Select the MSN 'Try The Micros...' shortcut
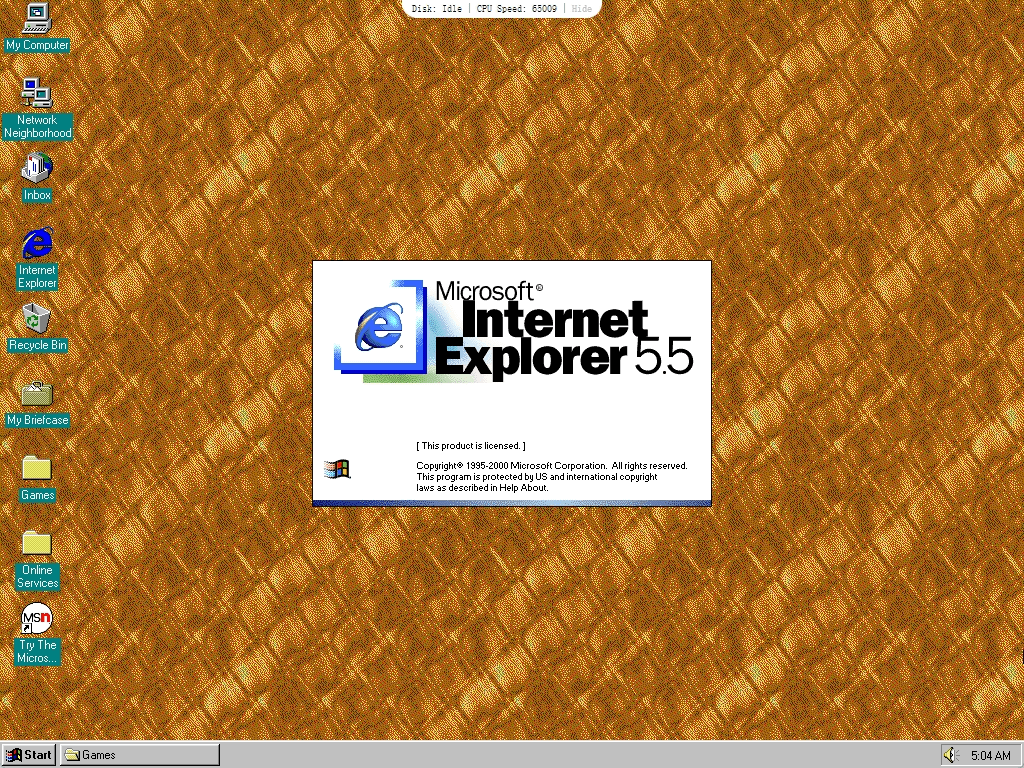1024x768 pixels. [x=37, y=620]
